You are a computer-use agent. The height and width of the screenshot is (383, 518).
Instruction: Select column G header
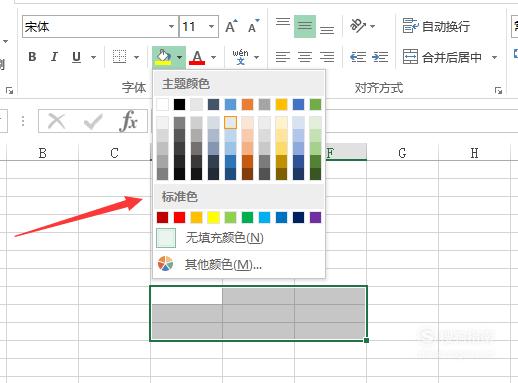402,153
